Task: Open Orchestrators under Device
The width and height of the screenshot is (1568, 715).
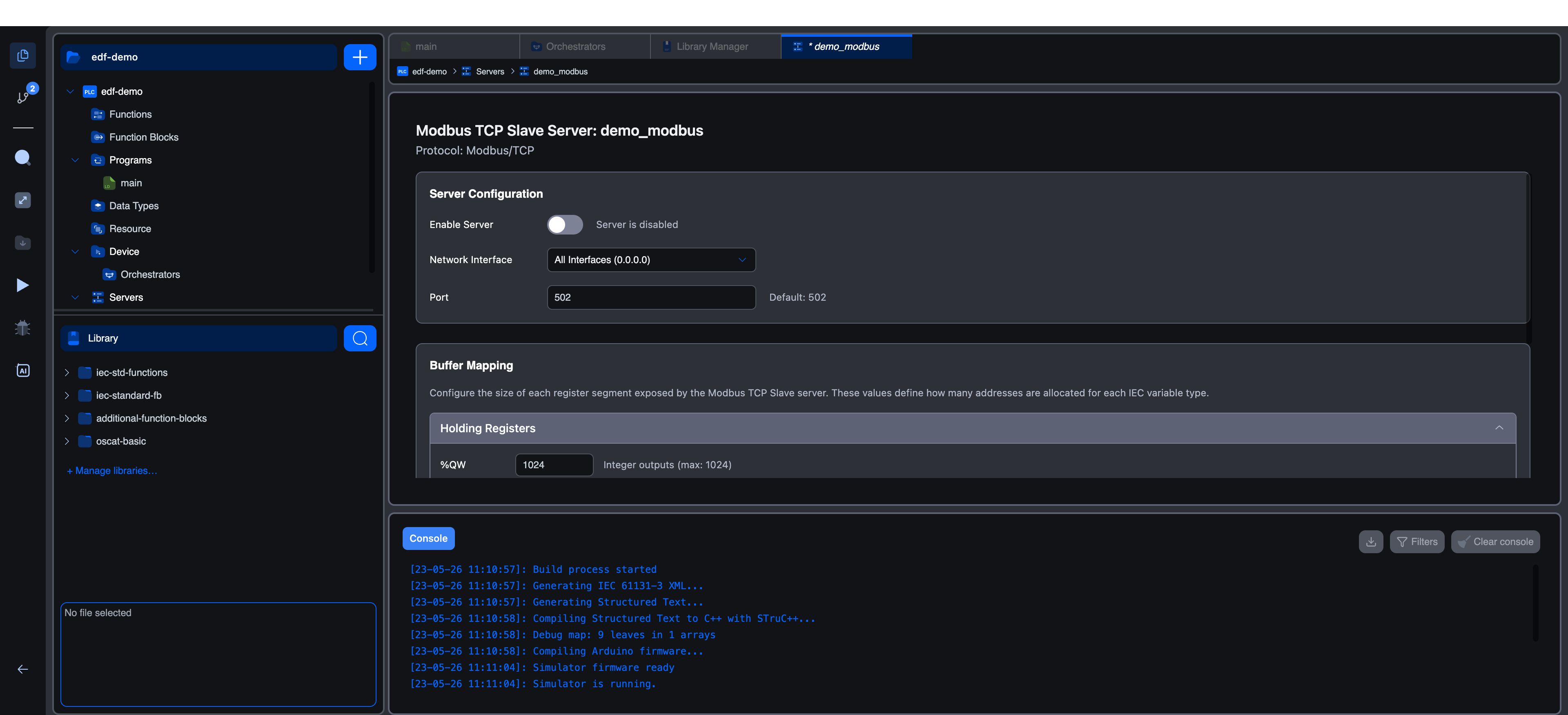Action: [150, 275]
